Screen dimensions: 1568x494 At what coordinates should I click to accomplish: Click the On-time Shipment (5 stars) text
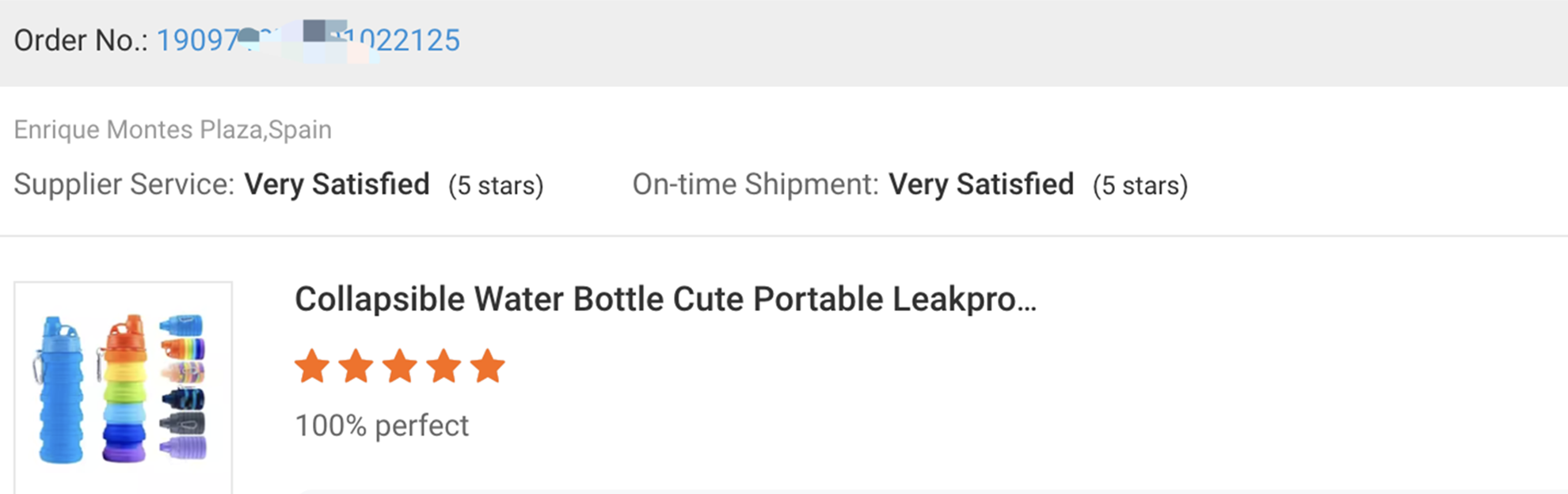(x=1140, y=185)
